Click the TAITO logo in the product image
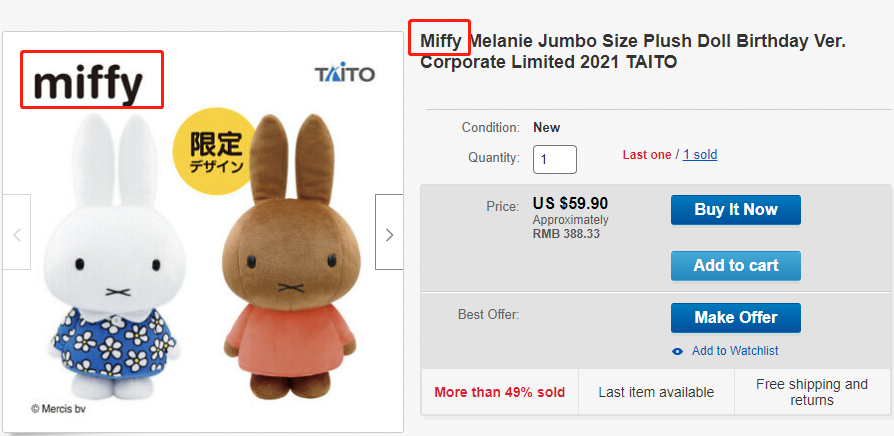Image resolution: width=894 pixels, height=436 pixels. pos(344,75)
